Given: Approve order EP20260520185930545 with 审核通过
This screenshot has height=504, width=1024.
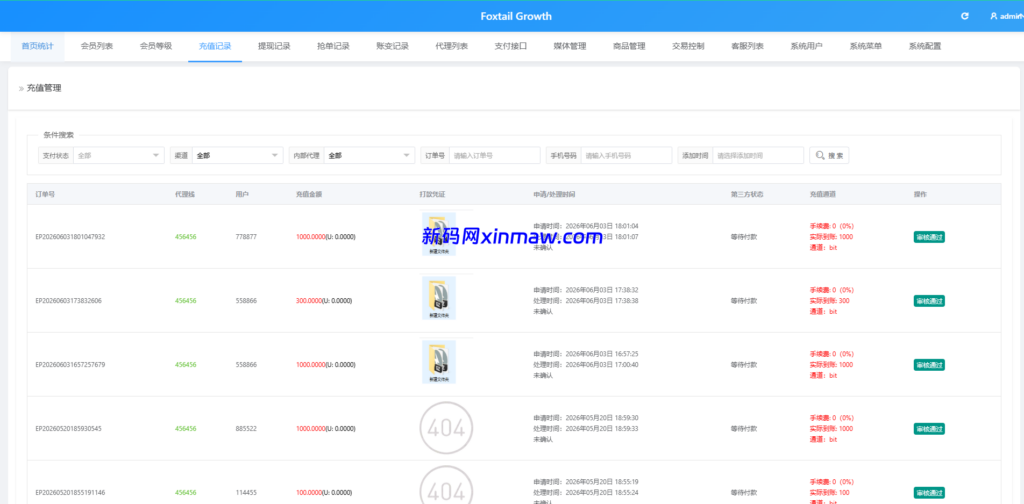Looking at the screenshot, I should (x=929, y=429).
